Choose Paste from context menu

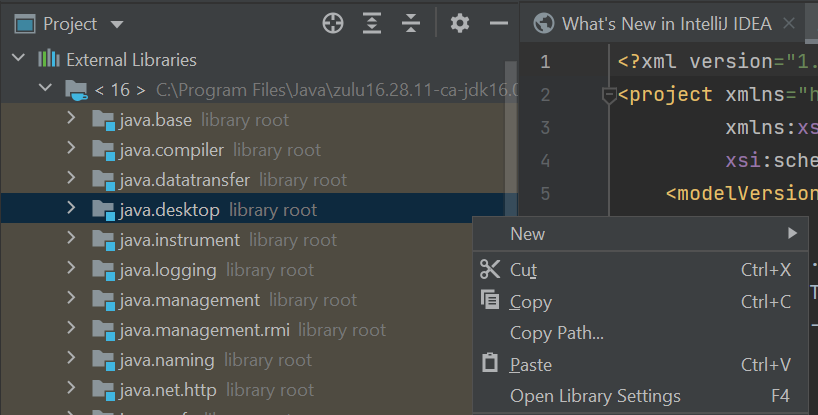tap(640, 365)
